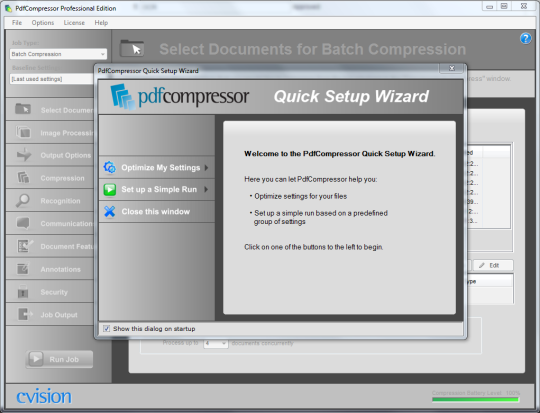Screen dimensions: 540x413
Task: Open the Last used settings dropdown
Action: (x=52, y=79)
